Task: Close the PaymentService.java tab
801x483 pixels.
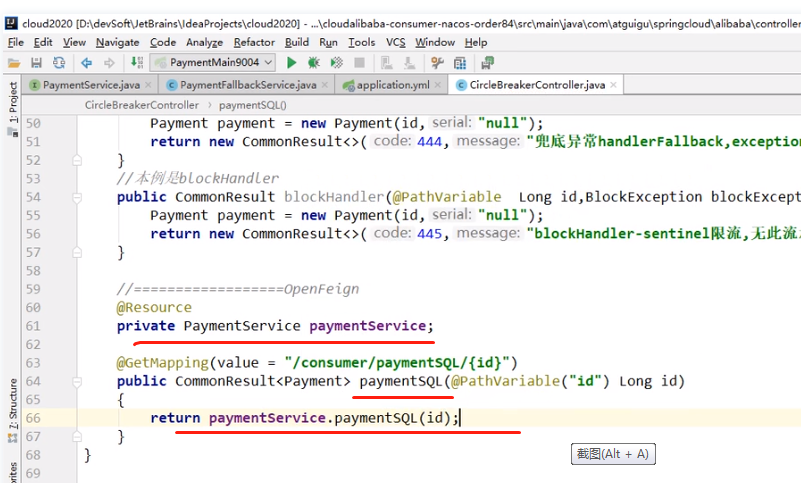Action: 148,85
